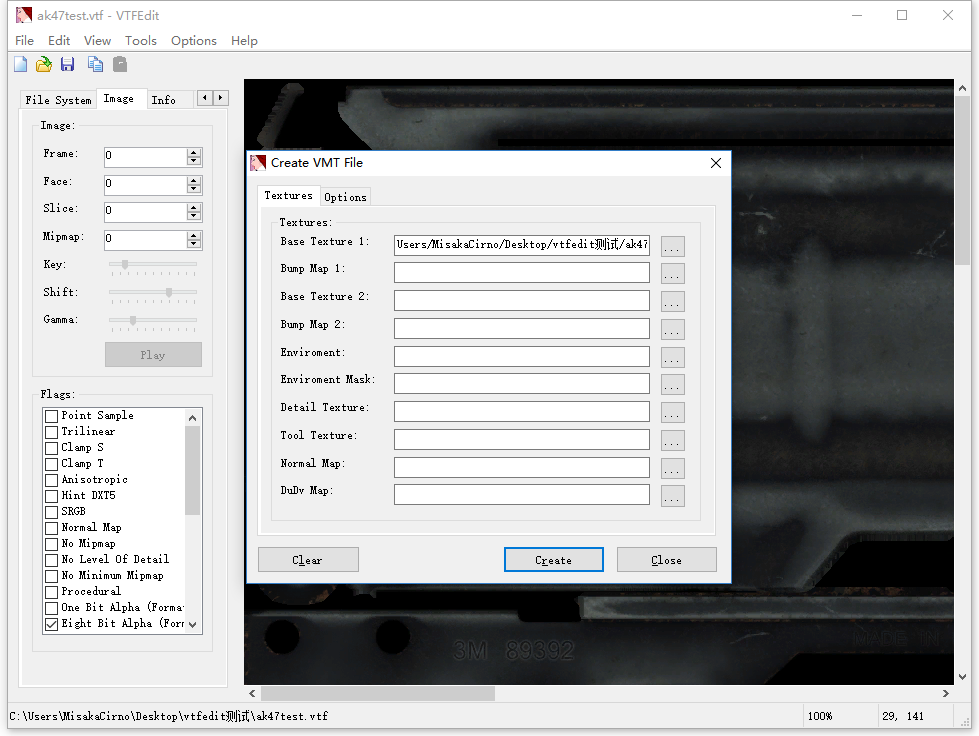Switch to the Info tab
The width and height of the screenshot is (979, 736).
coord(164,100)
